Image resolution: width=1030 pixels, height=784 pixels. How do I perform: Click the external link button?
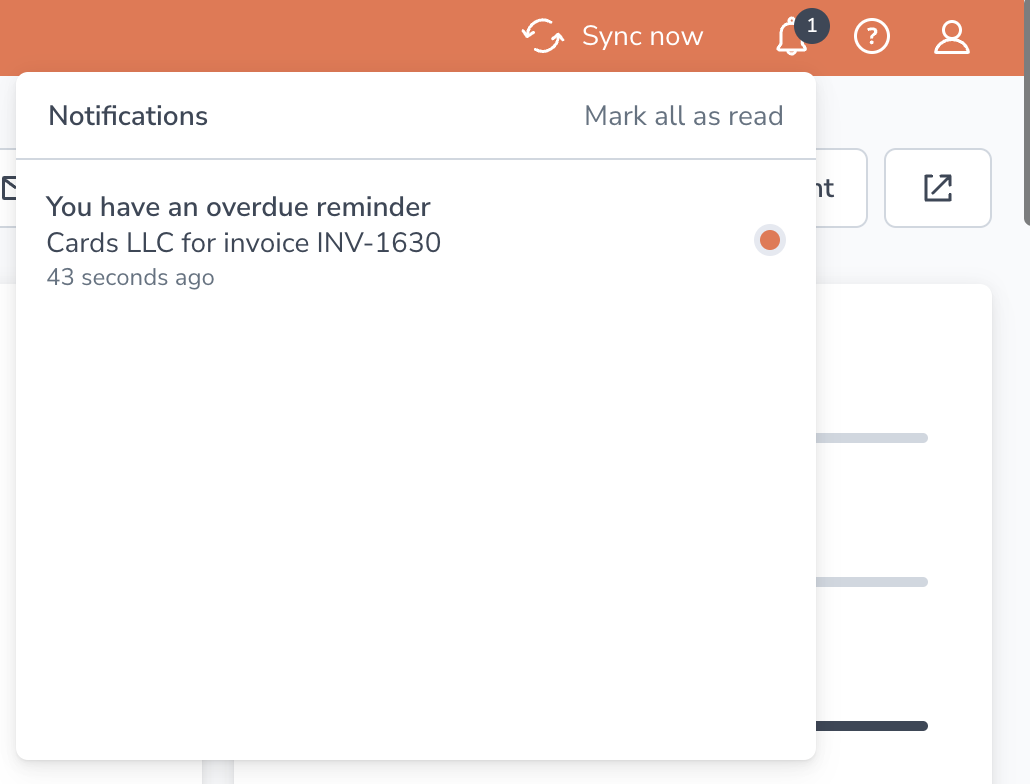tap(936, 187)
